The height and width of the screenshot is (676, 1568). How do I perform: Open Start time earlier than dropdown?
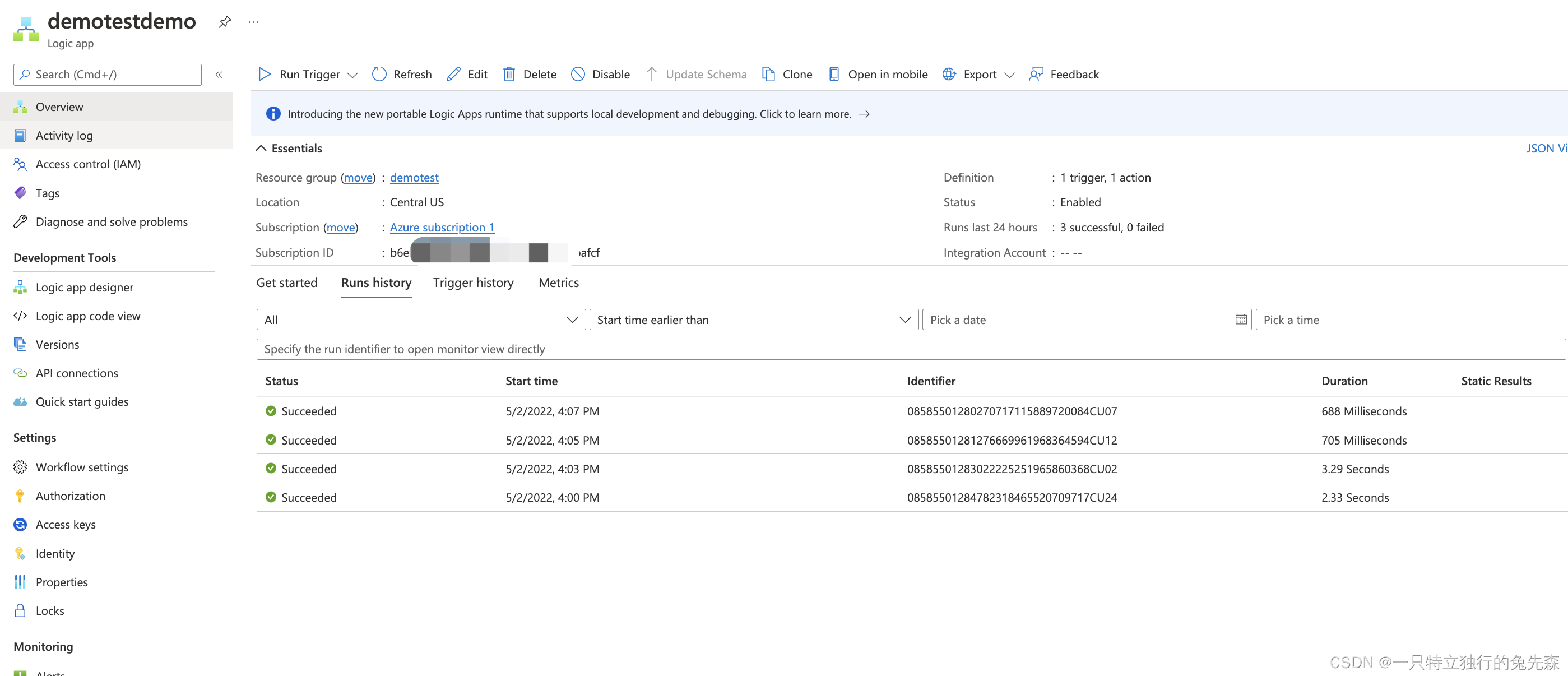(753, 320)
